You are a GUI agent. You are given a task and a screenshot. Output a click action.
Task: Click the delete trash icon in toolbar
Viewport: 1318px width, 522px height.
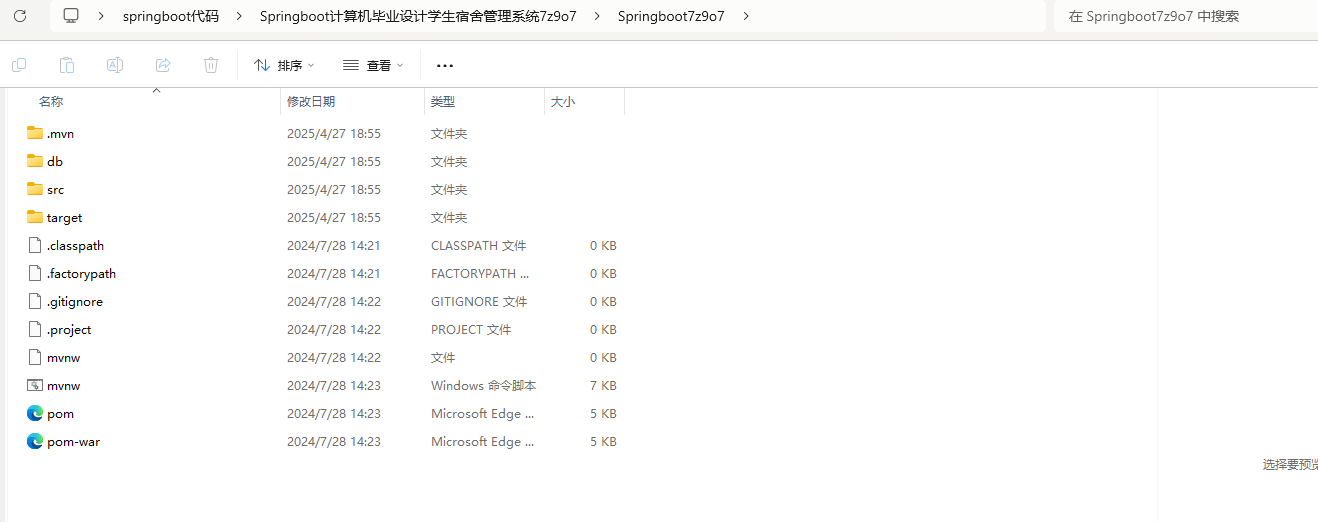pyautogui.click(x=211, y=65)
